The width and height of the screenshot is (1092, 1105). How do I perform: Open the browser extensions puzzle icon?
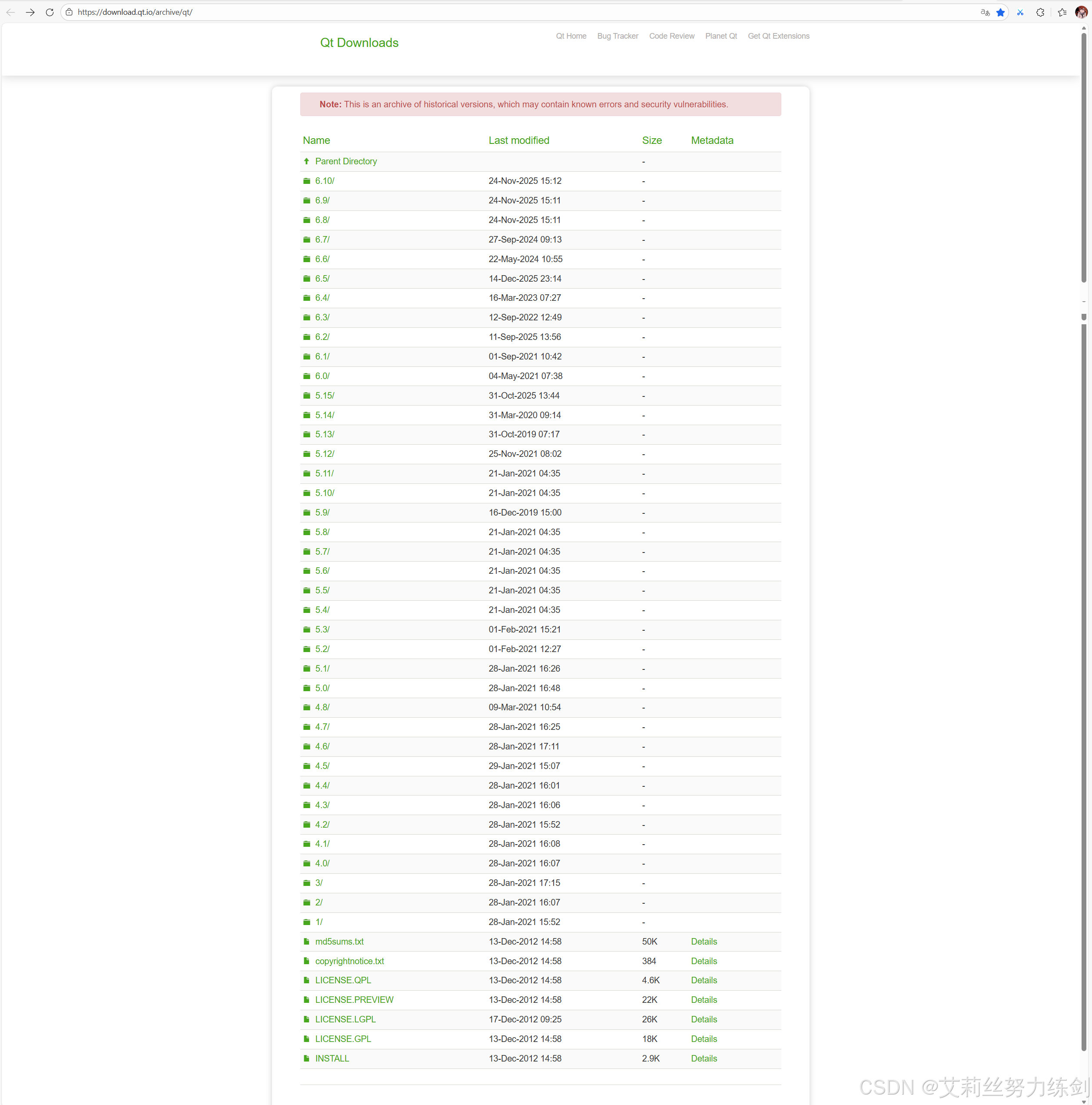[1040, 12]
